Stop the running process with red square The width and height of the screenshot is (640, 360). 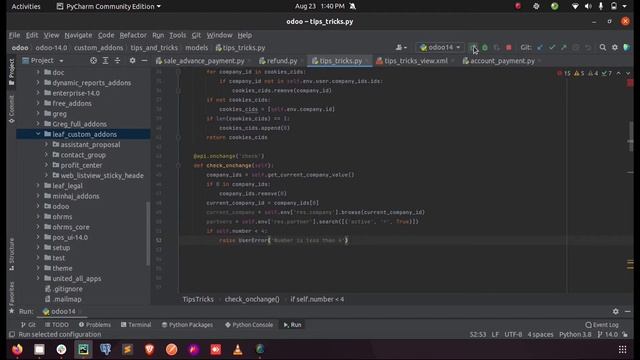509,48
